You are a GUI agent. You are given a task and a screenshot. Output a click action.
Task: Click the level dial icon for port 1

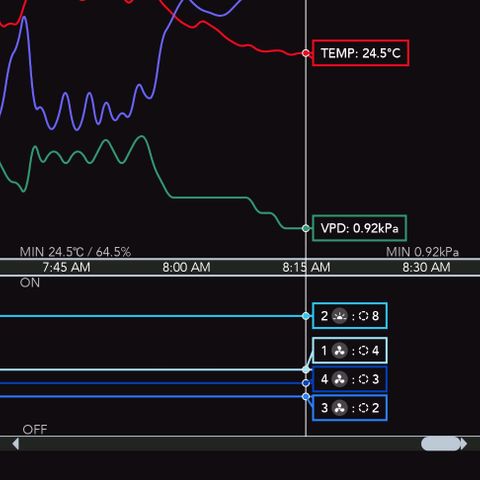coord(363,350)
